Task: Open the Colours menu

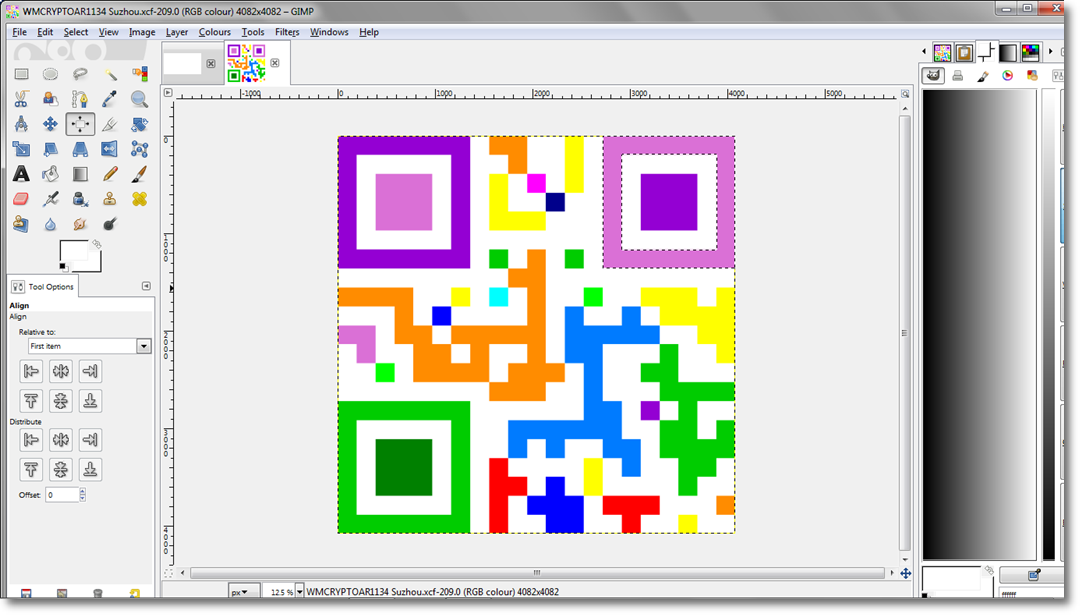Action: tap(215, 32)
